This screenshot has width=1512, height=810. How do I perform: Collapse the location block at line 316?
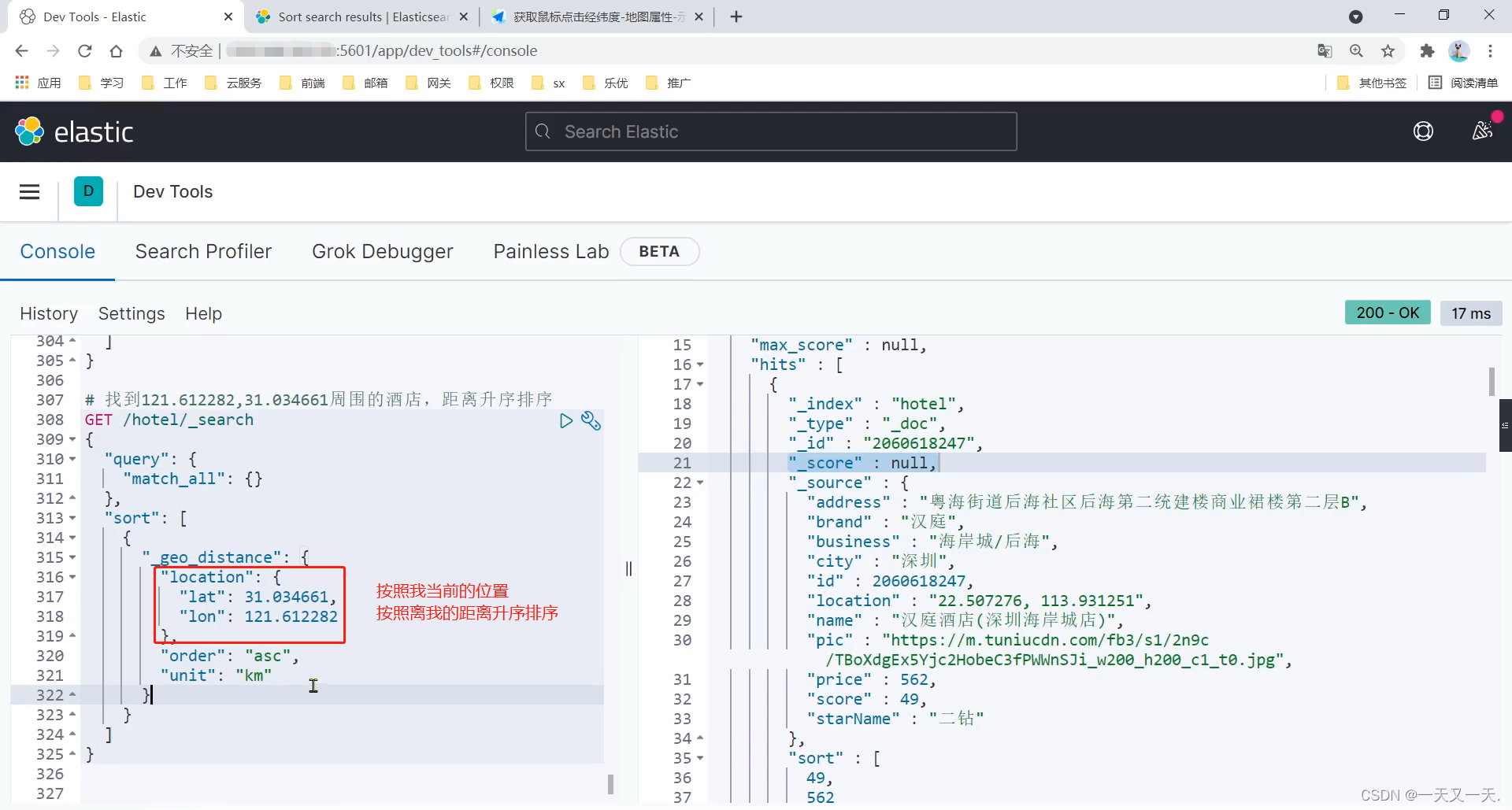(x=72, y=577)
